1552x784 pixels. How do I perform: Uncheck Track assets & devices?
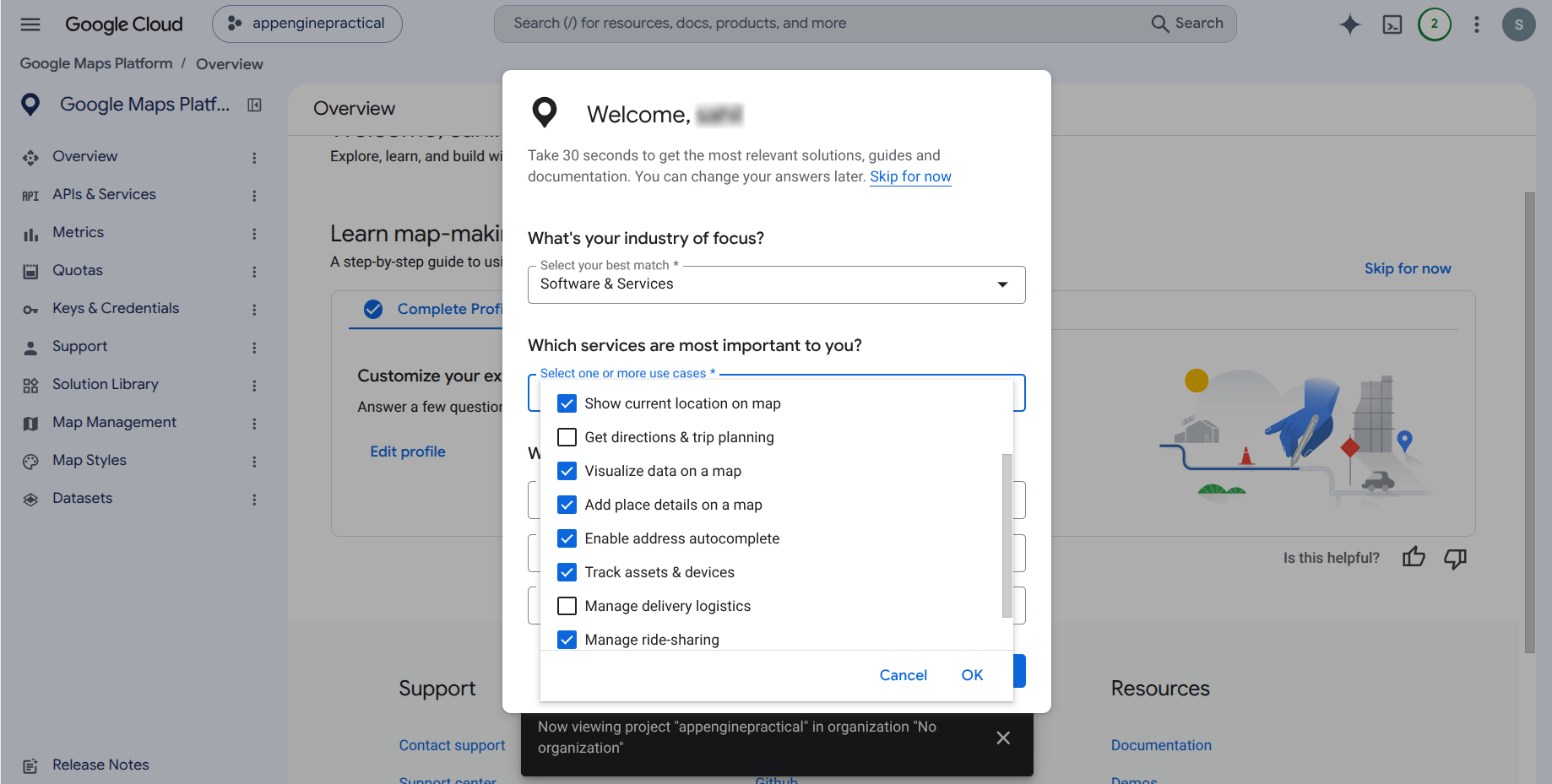tap(567, 572)
